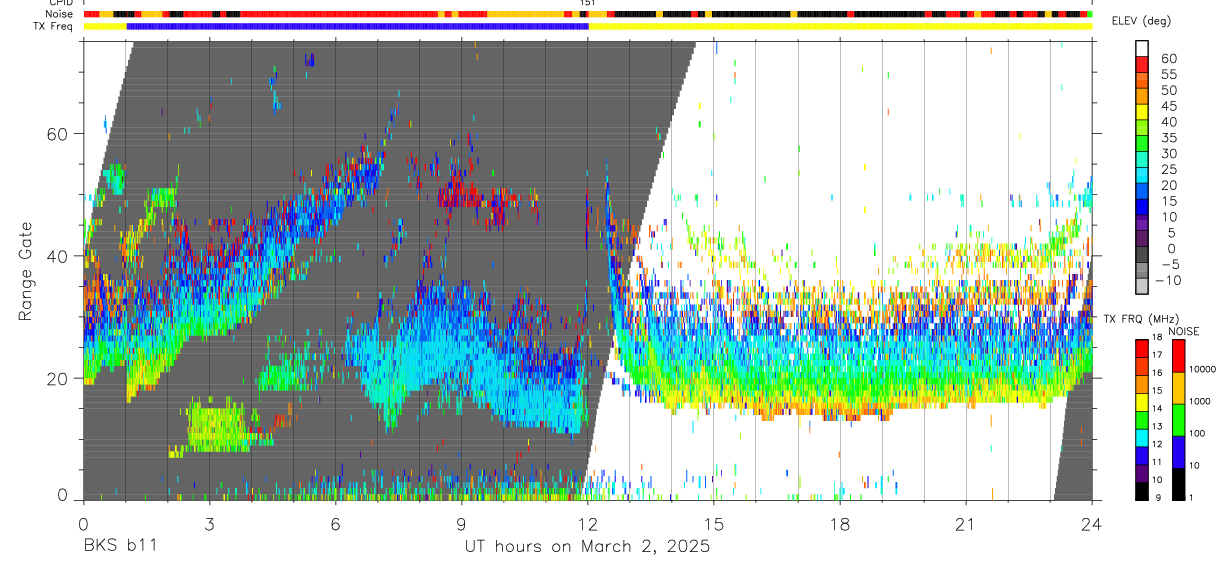This screenshot has width=1228, height=567.
Task: Select the cyan 20–25 elevation color swatch
Action: coord(1142,175)
